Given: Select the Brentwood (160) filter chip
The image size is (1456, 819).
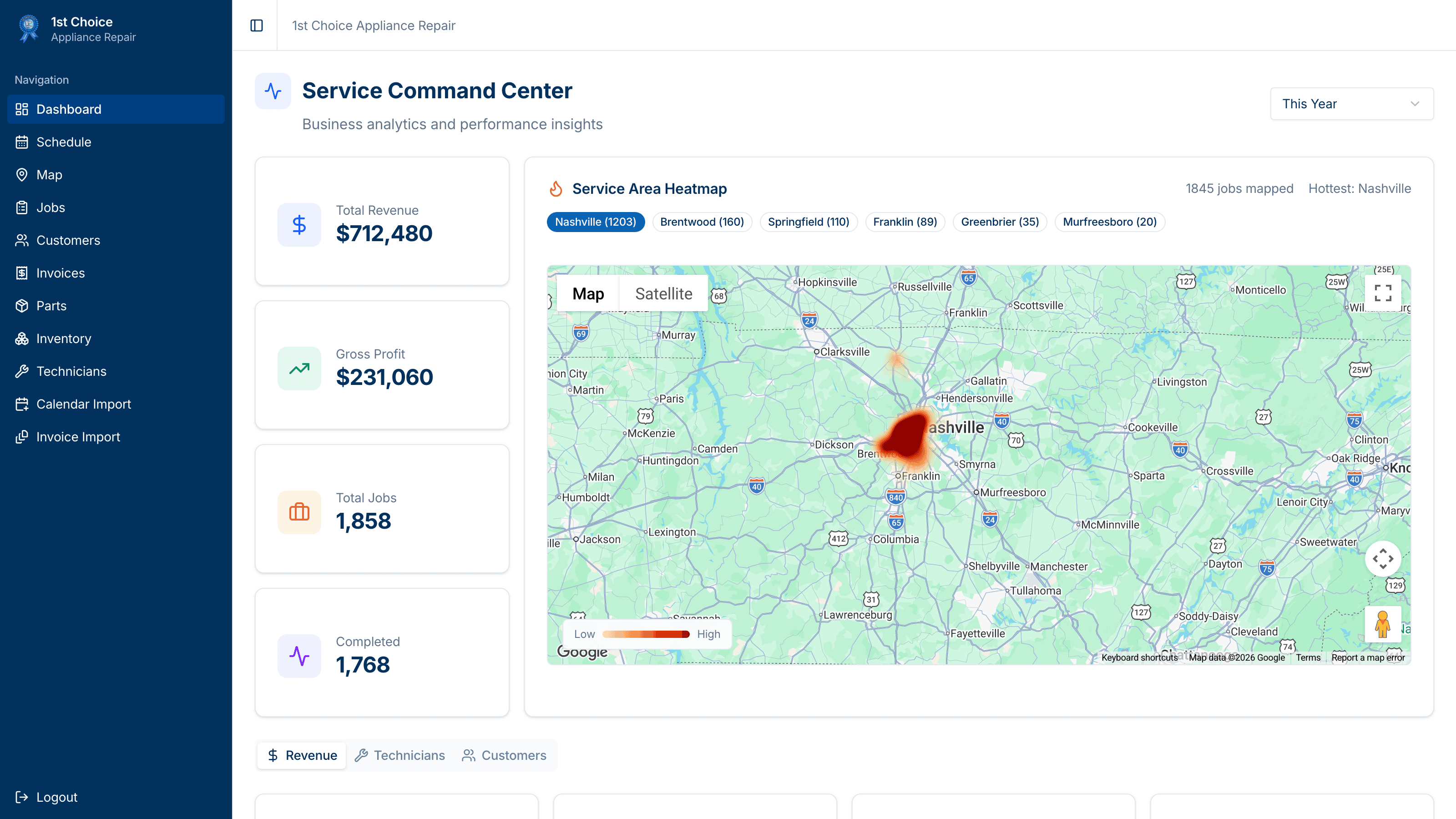Looking at the screenshot, I should click(702, 222).
